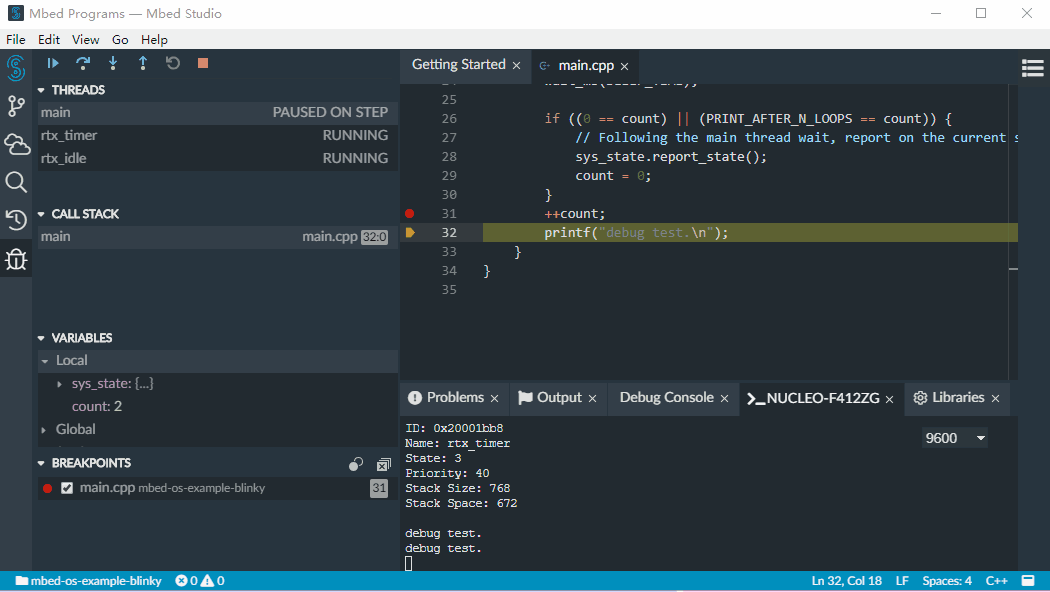Open the cloud sidebar icon
1050x592 pixels.
[x=16, y=144]
